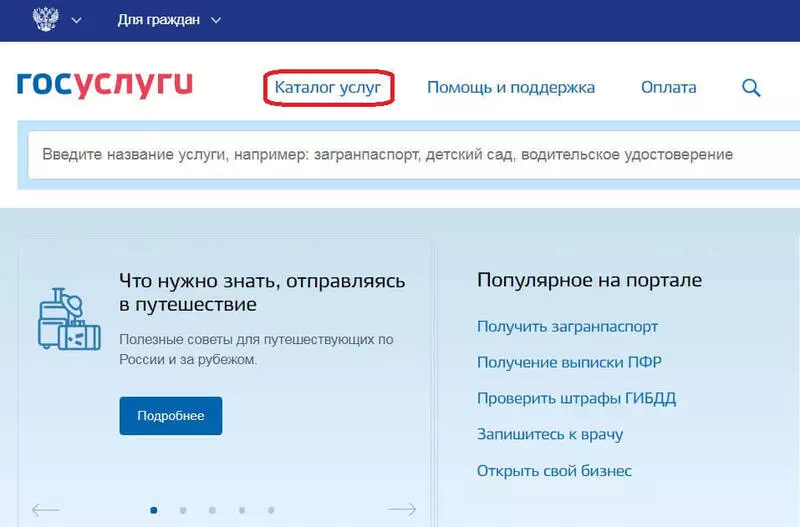The width and height of the screenshot is (800, 527).
Task: Click the next slide right arrow
Action: coord(402,509)
